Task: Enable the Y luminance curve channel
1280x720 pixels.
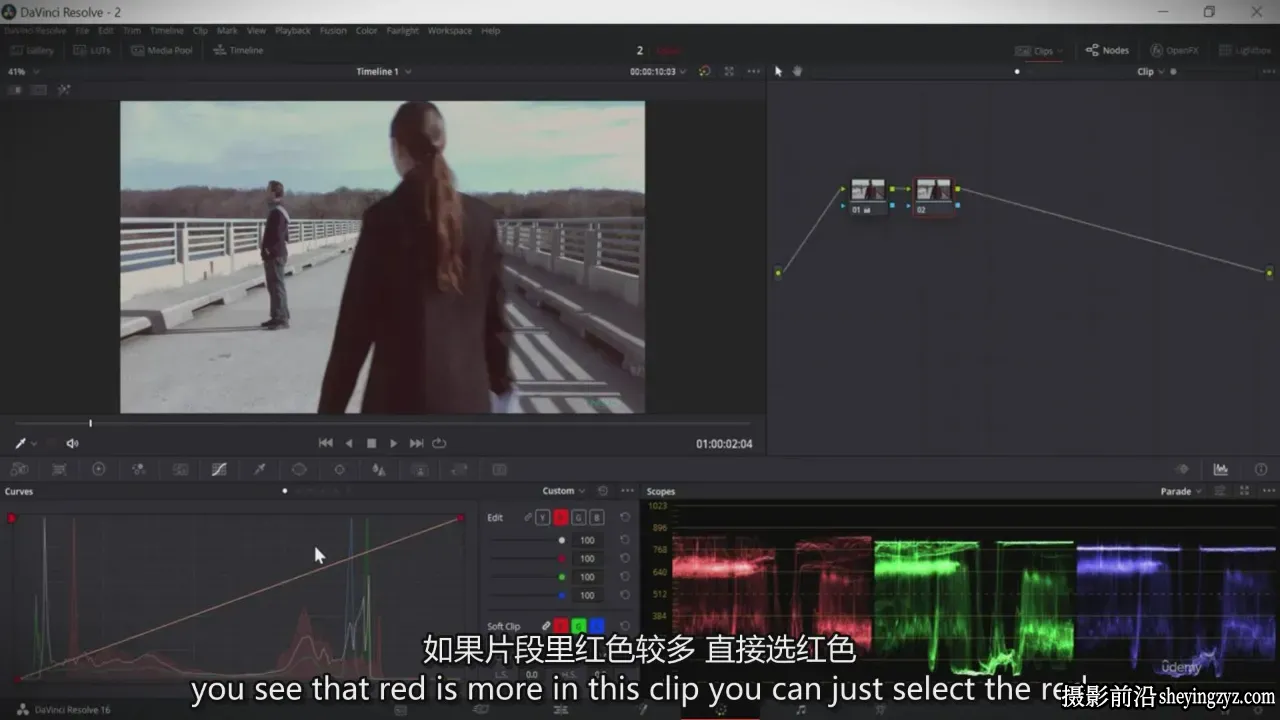Action: point(542,517)
